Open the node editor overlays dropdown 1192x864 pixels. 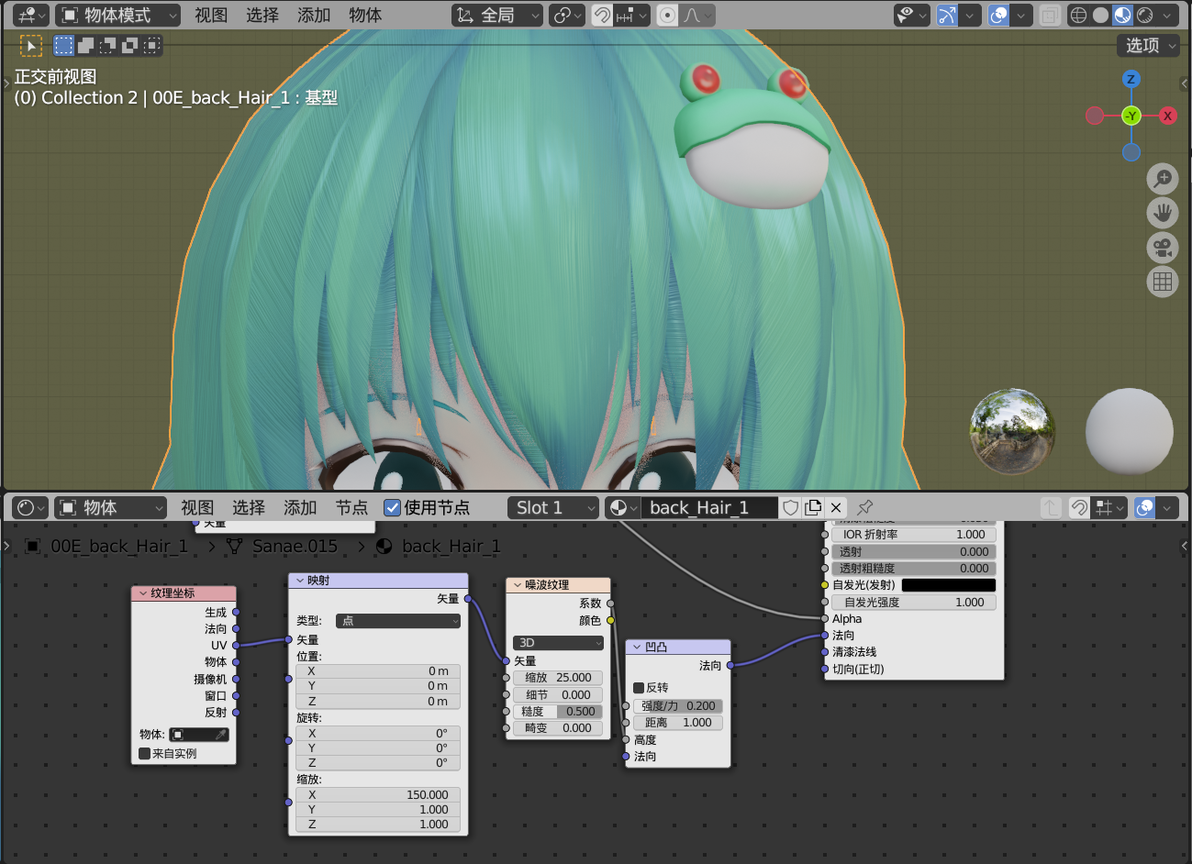point(1169,508)
